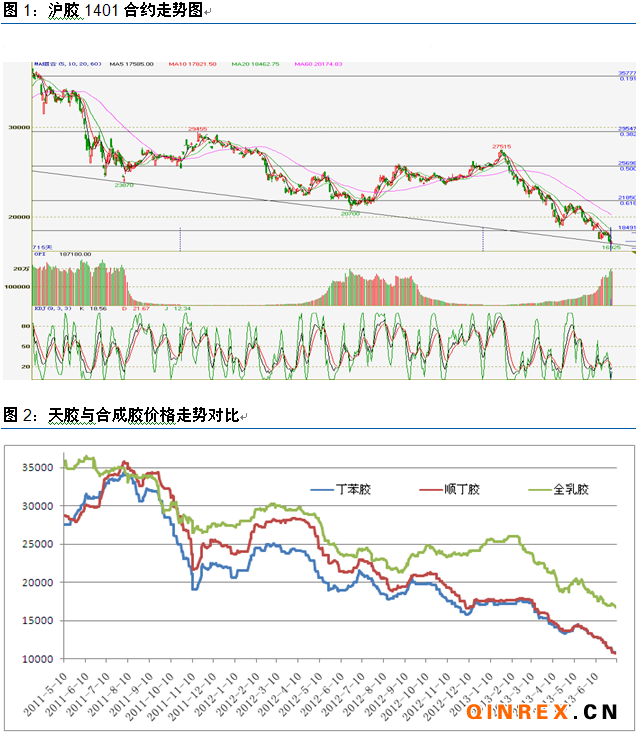Click the 30000 price label on candlestick chart

(17, 128)
